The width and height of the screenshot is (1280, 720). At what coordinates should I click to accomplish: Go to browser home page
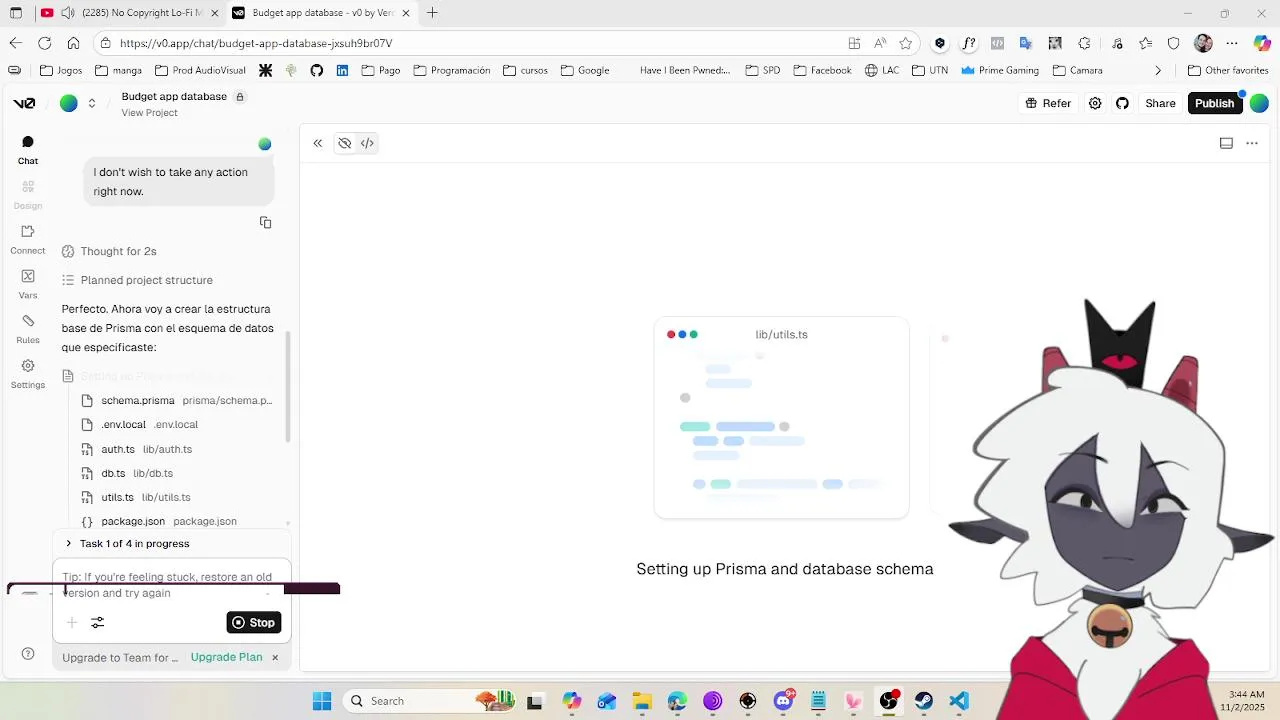[x=73, y=43]
